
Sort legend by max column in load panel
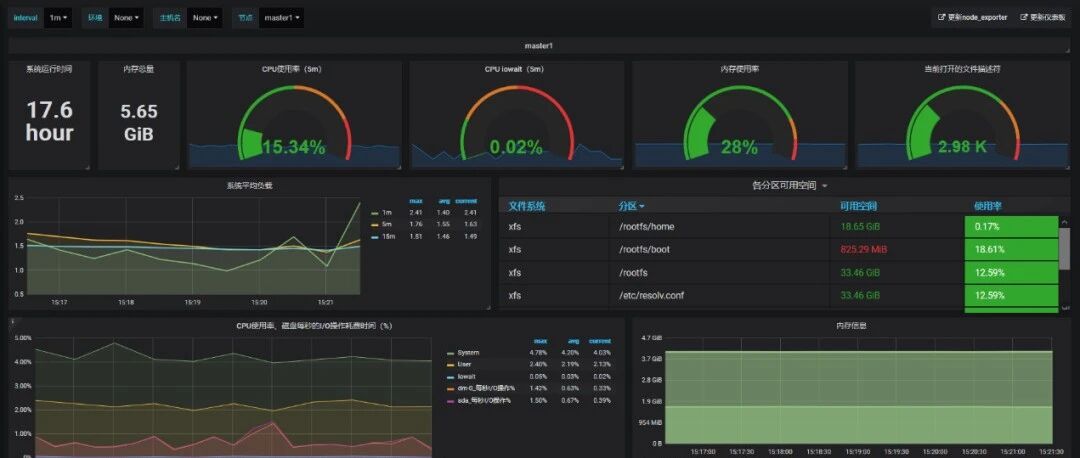(x=415, y=201)
